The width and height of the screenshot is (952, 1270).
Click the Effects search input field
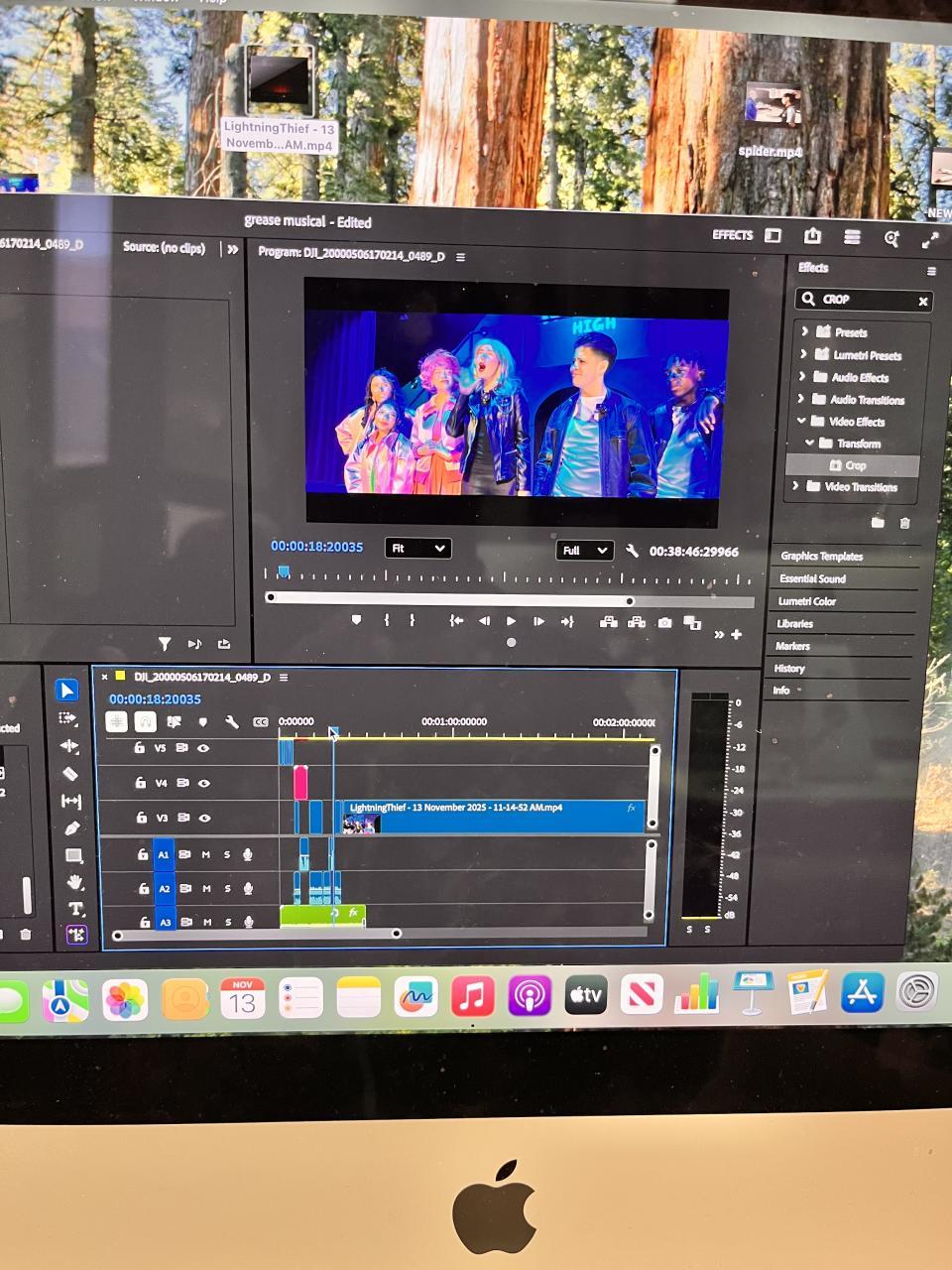(x=864, y=300)
